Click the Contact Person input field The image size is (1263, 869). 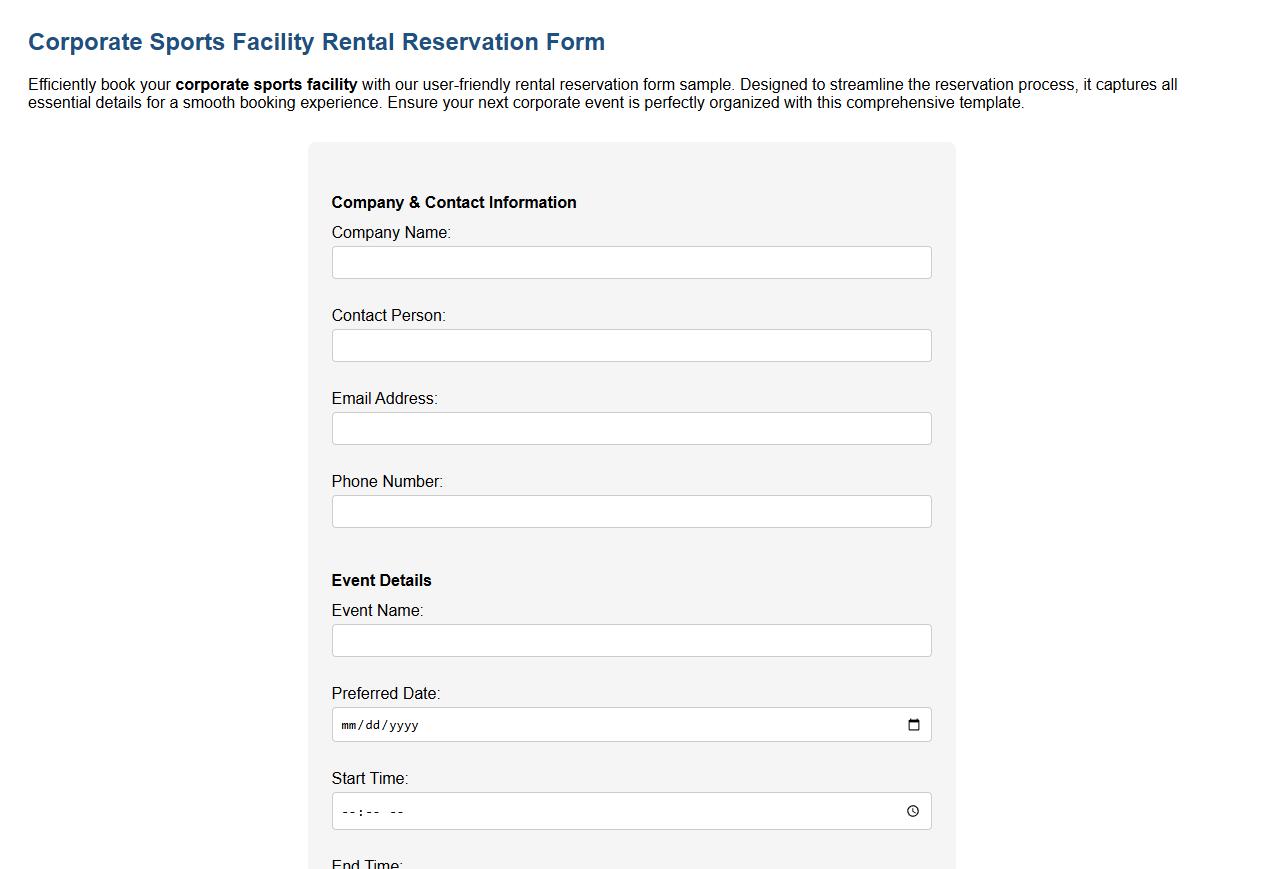tap(631, 345)
